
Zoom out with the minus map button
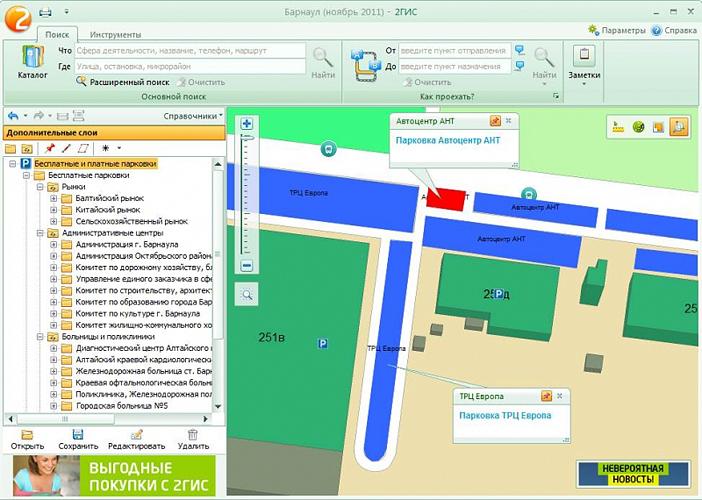click(x=247, y=266)
